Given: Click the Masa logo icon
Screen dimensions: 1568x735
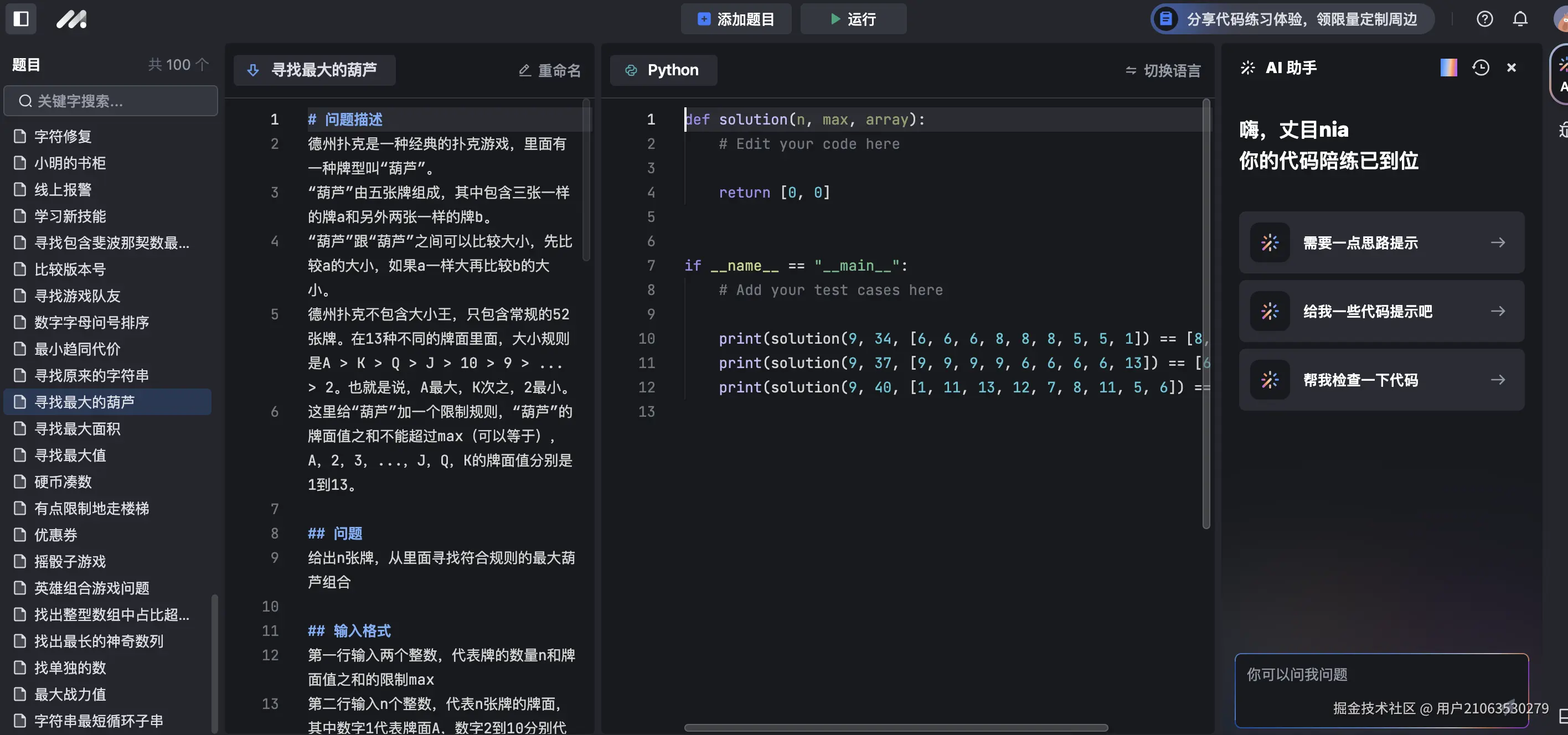Looking at the screenshot, I should pyautogui.click(x=71, y=19).
